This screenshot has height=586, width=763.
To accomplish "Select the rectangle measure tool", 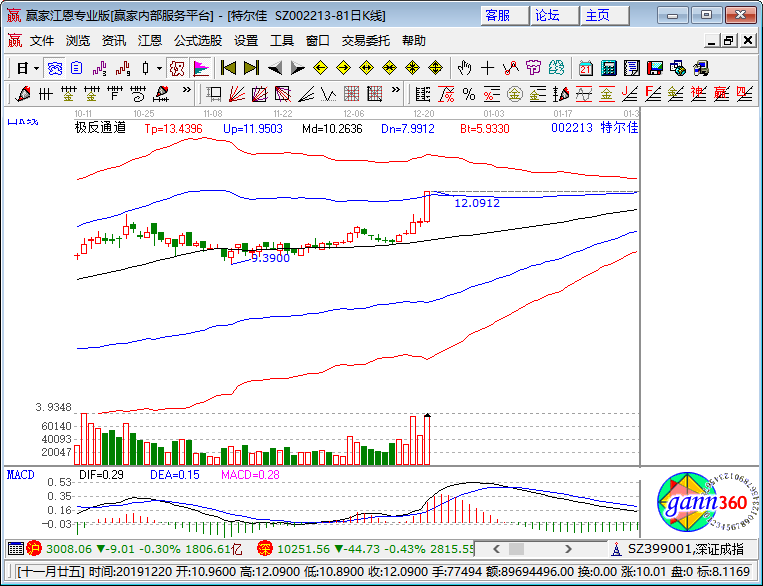I will tap(214, 94).
